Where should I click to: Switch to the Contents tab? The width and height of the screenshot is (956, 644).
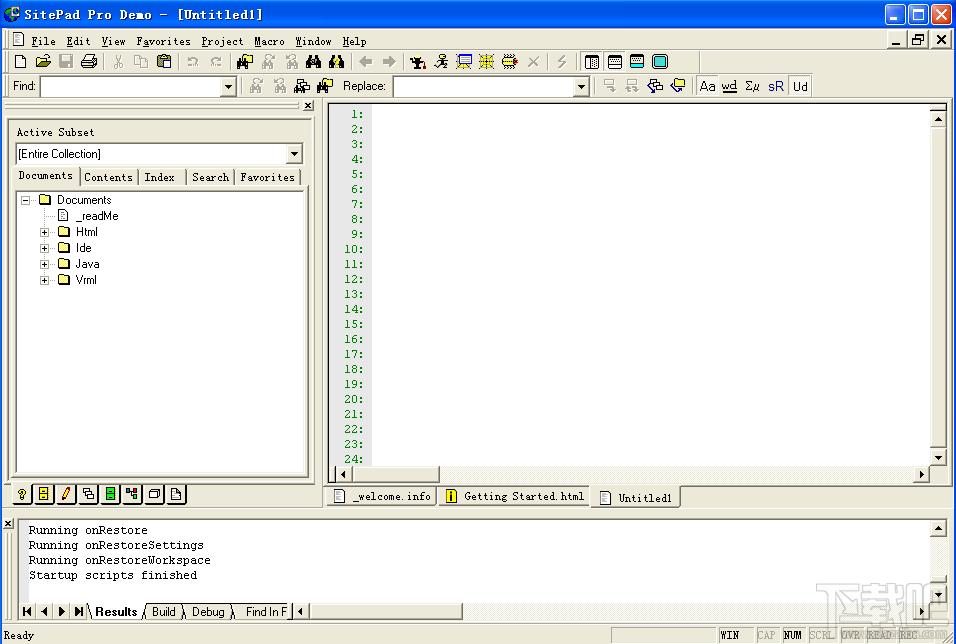[x=109, y=177]
